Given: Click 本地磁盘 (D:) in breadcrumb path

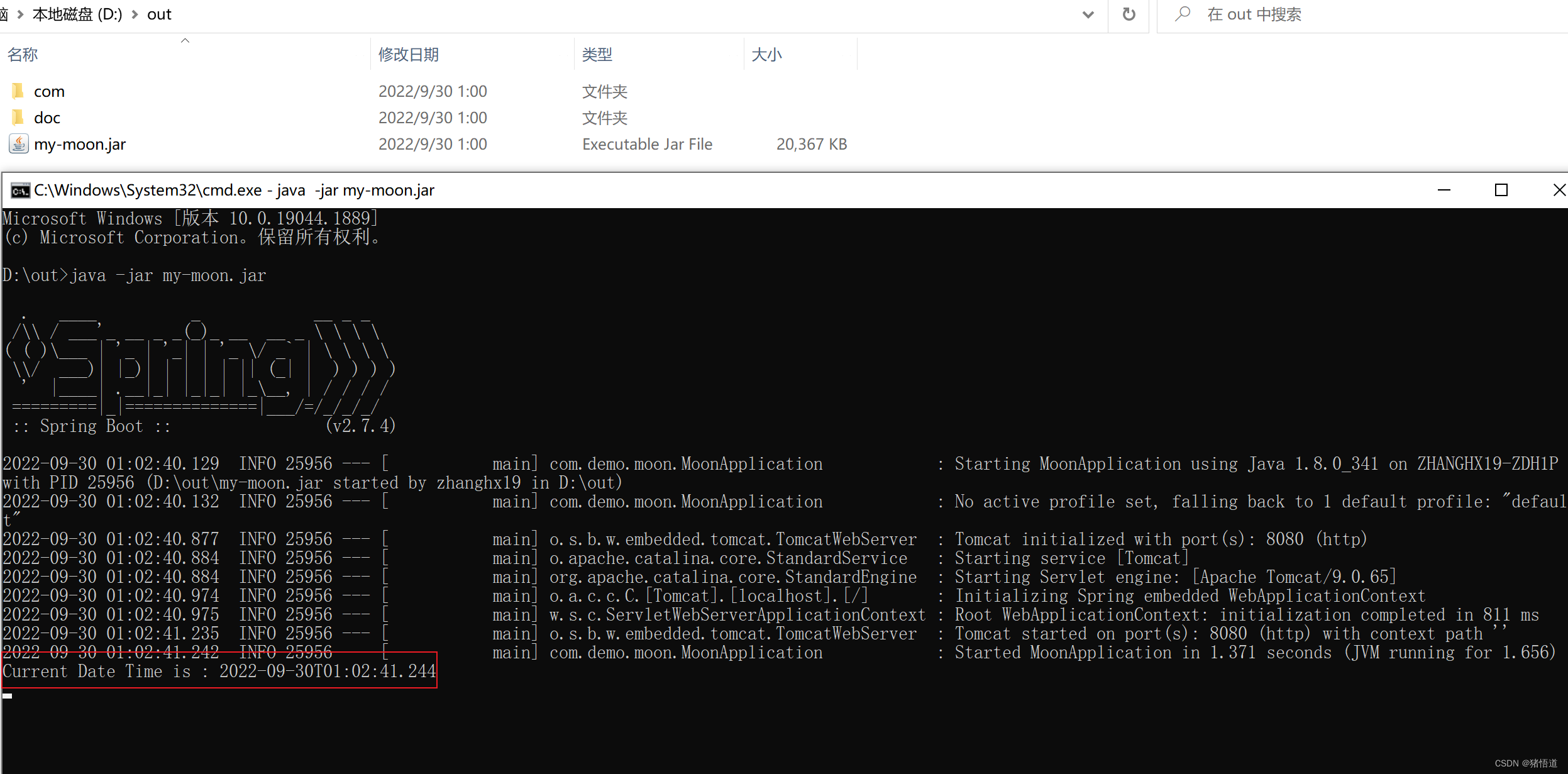Looking at the screenshot, I should tap(77, 14).
